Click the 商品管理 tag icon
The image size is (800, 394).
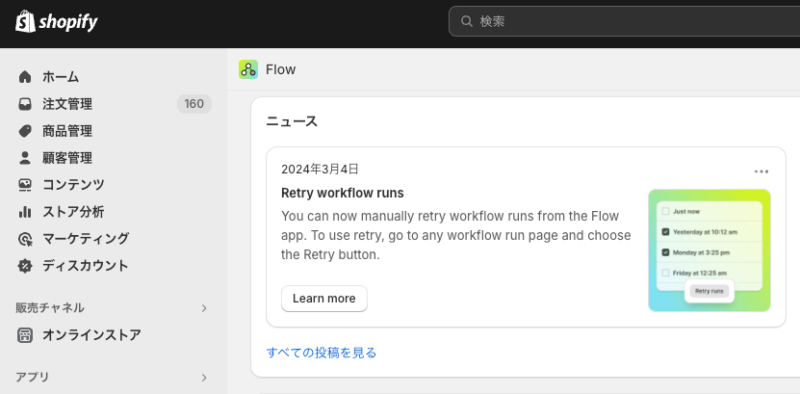24,131
